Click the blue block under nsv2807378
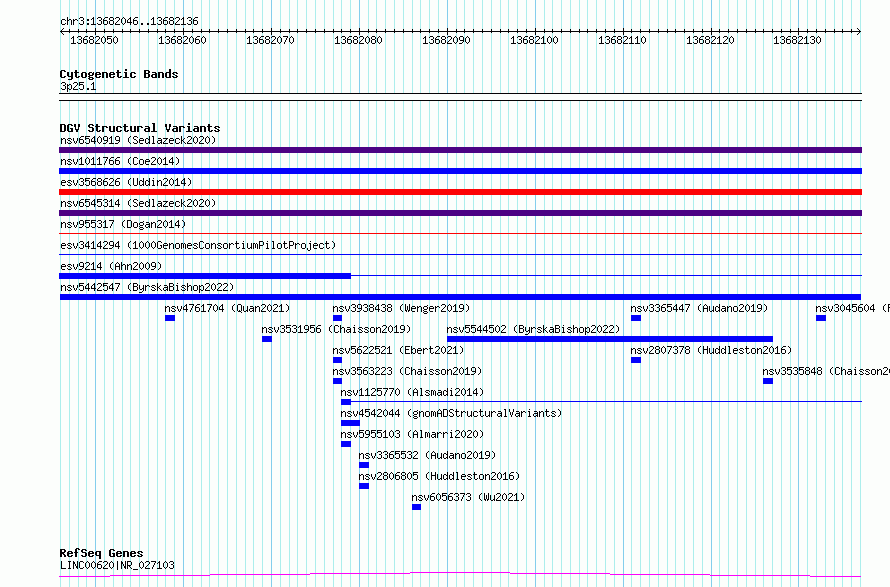890x587 pixels. tap(636, 360)
